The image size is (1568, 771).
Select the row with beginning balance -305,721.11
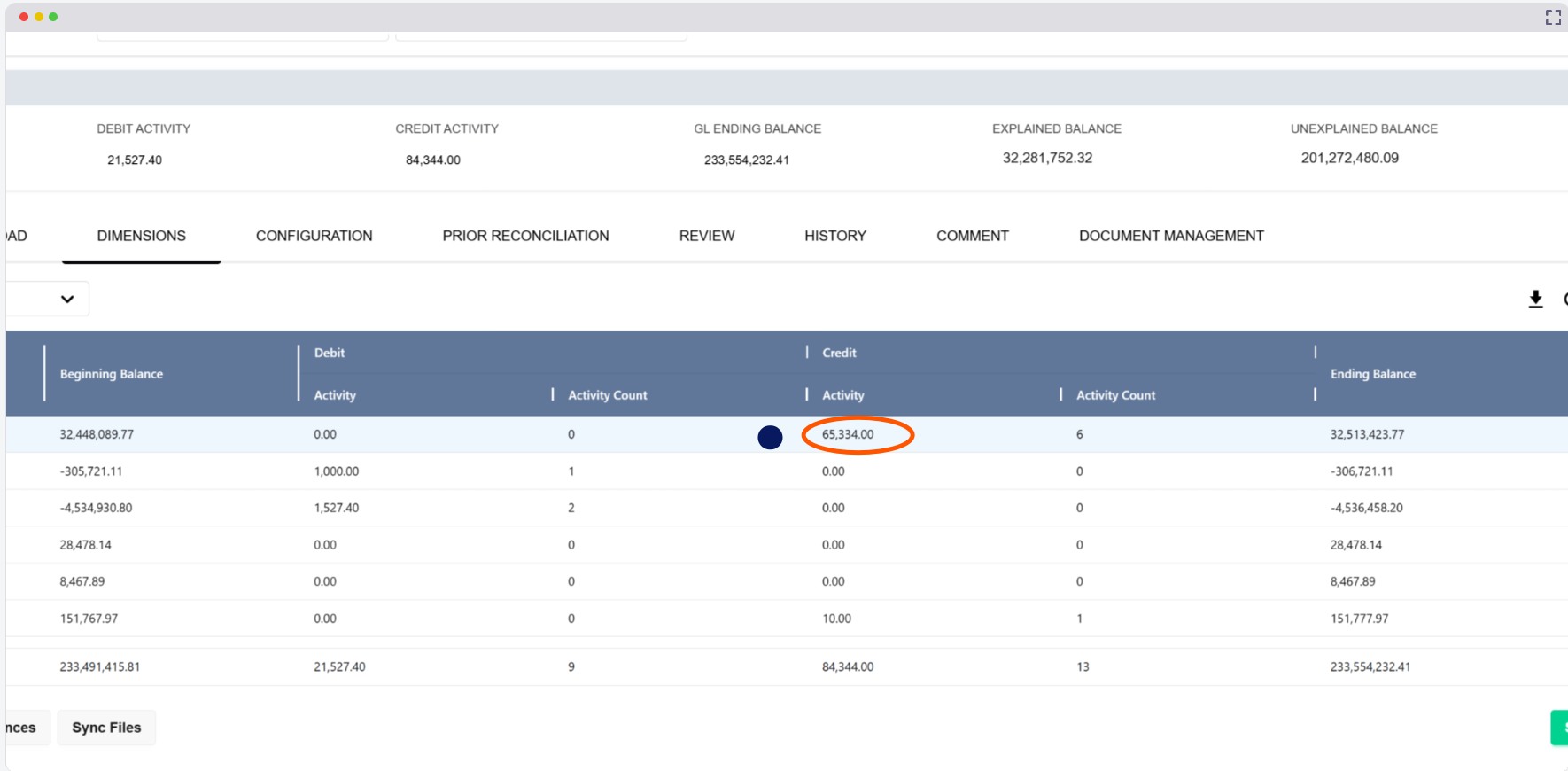(x=91, y=471)
